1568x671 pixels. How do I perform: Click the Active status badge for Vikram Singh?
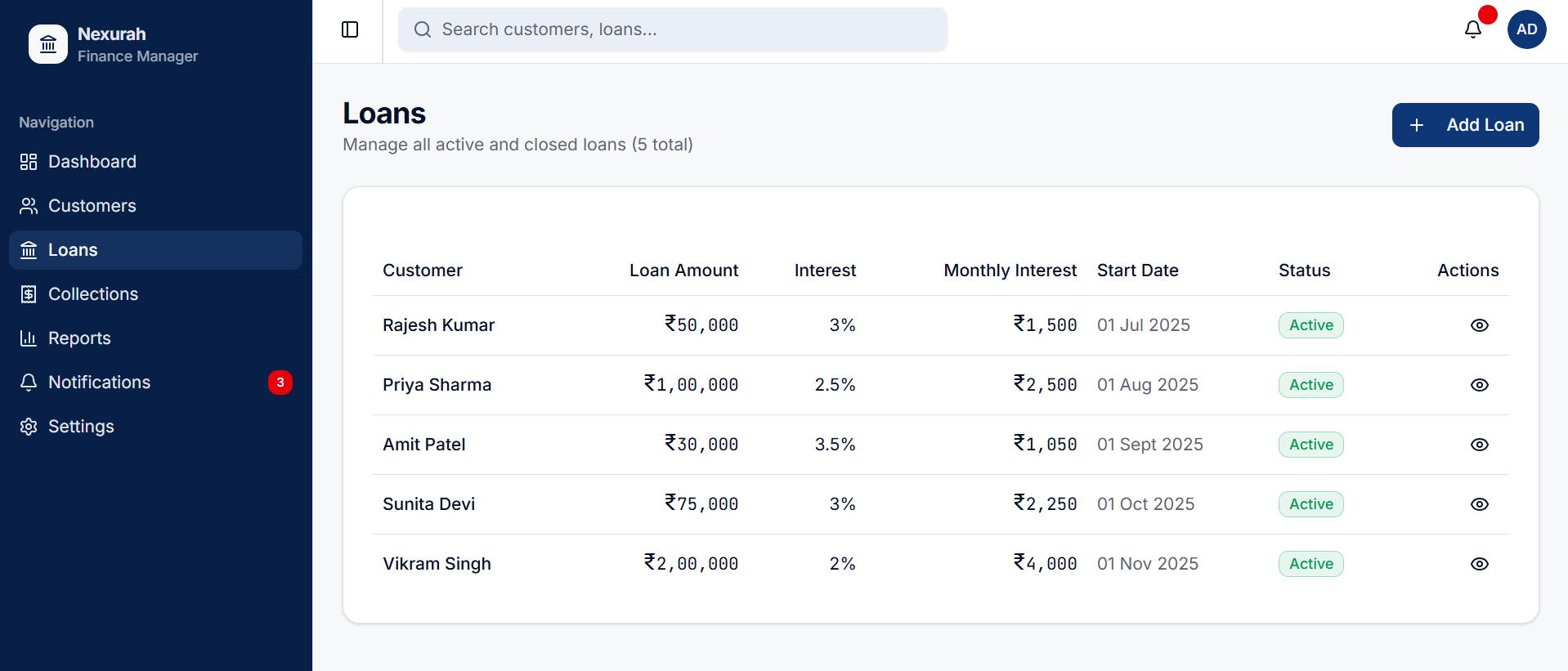point(1310,564)
